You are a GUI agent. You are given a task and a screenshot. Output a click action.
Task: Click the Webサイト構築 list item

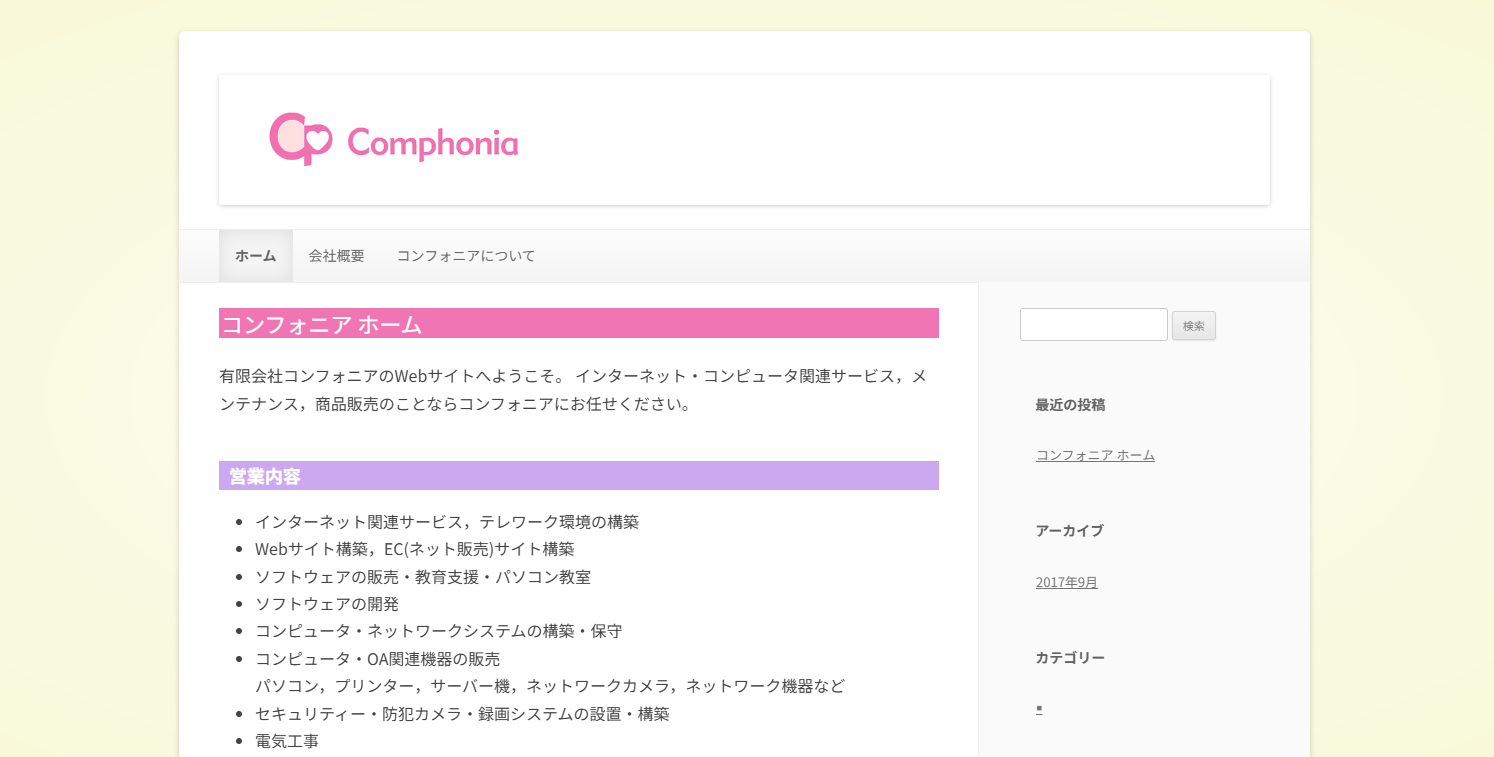coord(415,549)
